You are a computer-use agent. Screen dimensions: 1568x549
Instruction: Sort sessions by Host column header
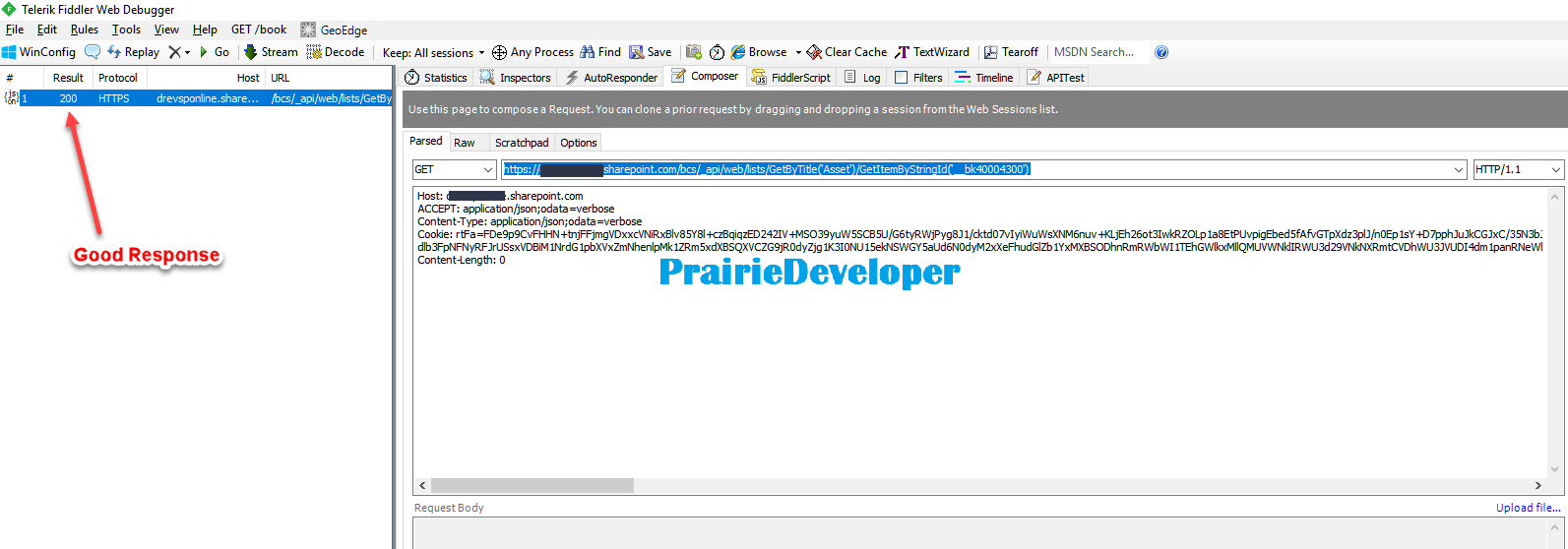coord(206,78)
